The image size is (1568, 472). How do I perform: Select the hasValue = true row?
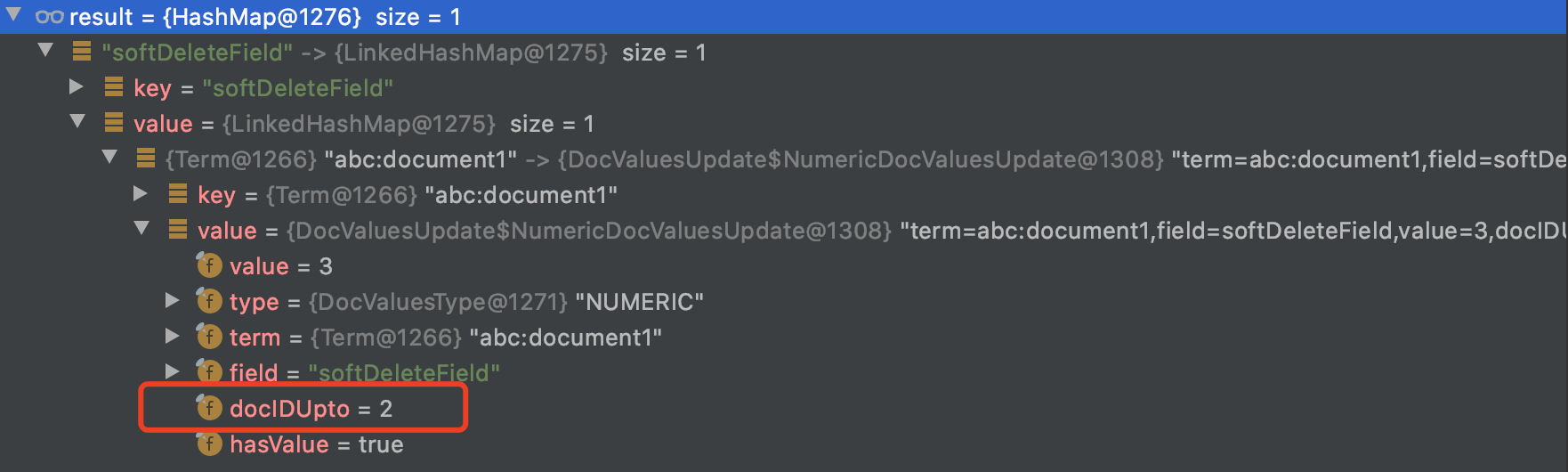coord(783,444)
